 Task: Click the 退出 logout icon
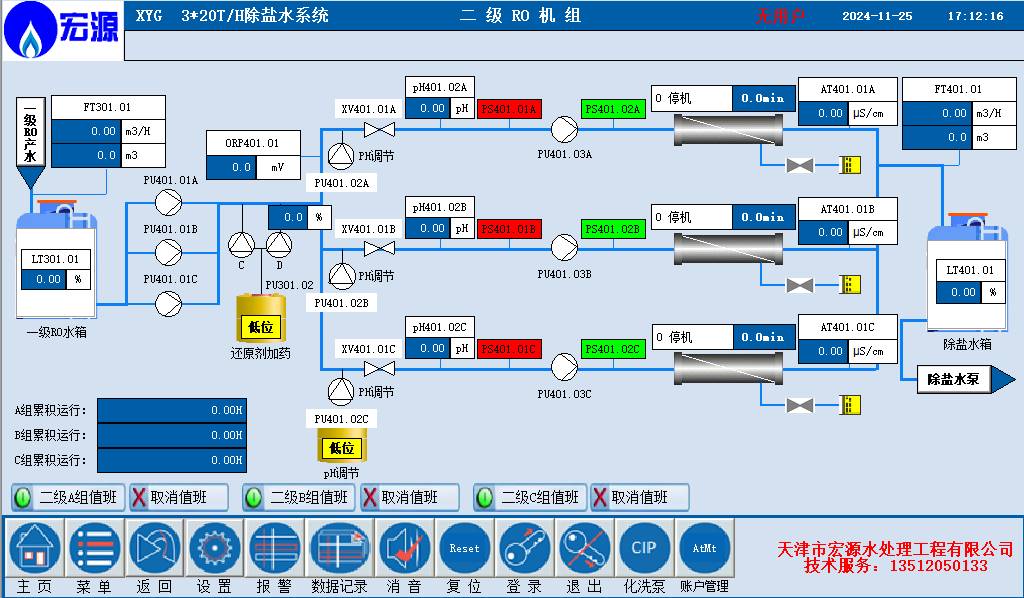click(x=584, y=549)
